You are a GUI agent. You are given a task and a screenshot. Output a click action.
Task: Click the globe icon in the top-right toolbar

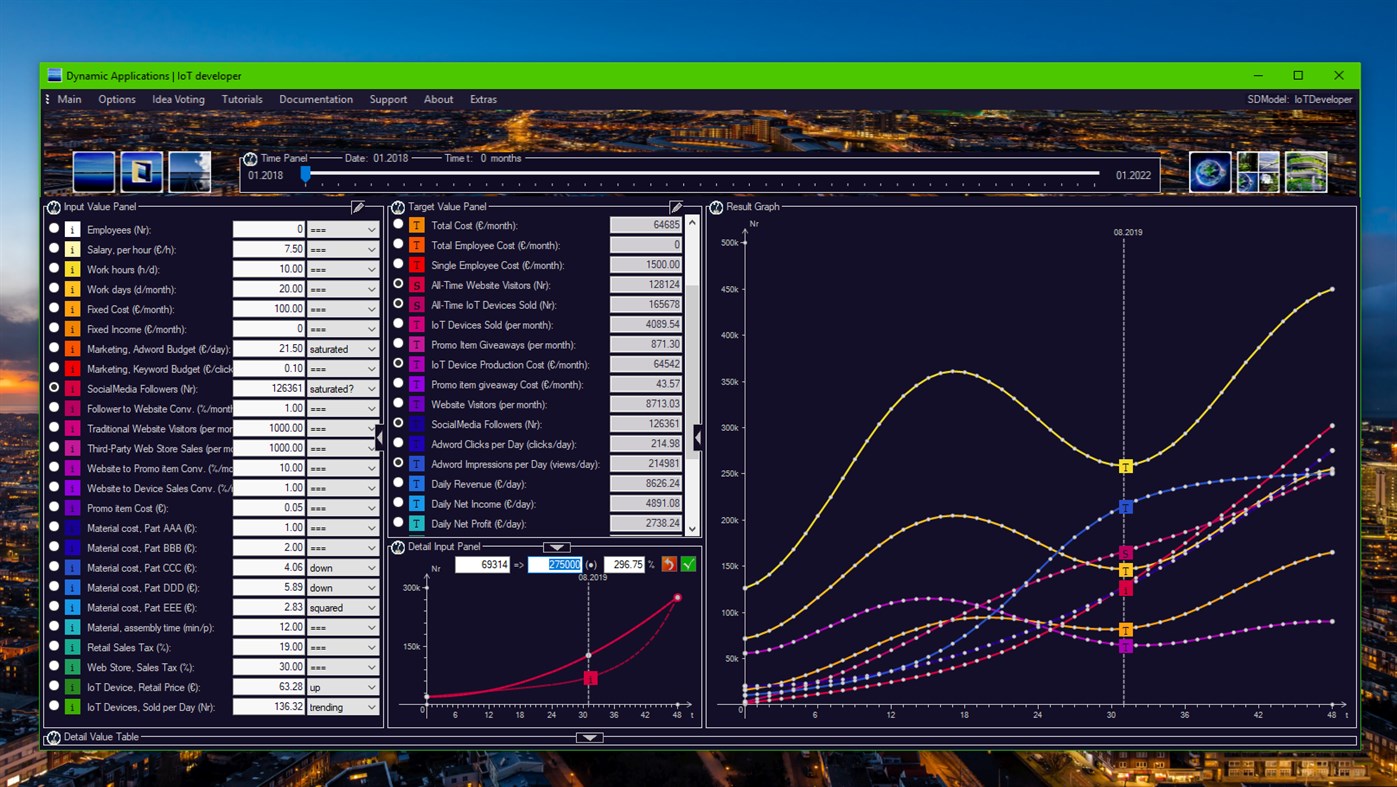click(1209, 171)
